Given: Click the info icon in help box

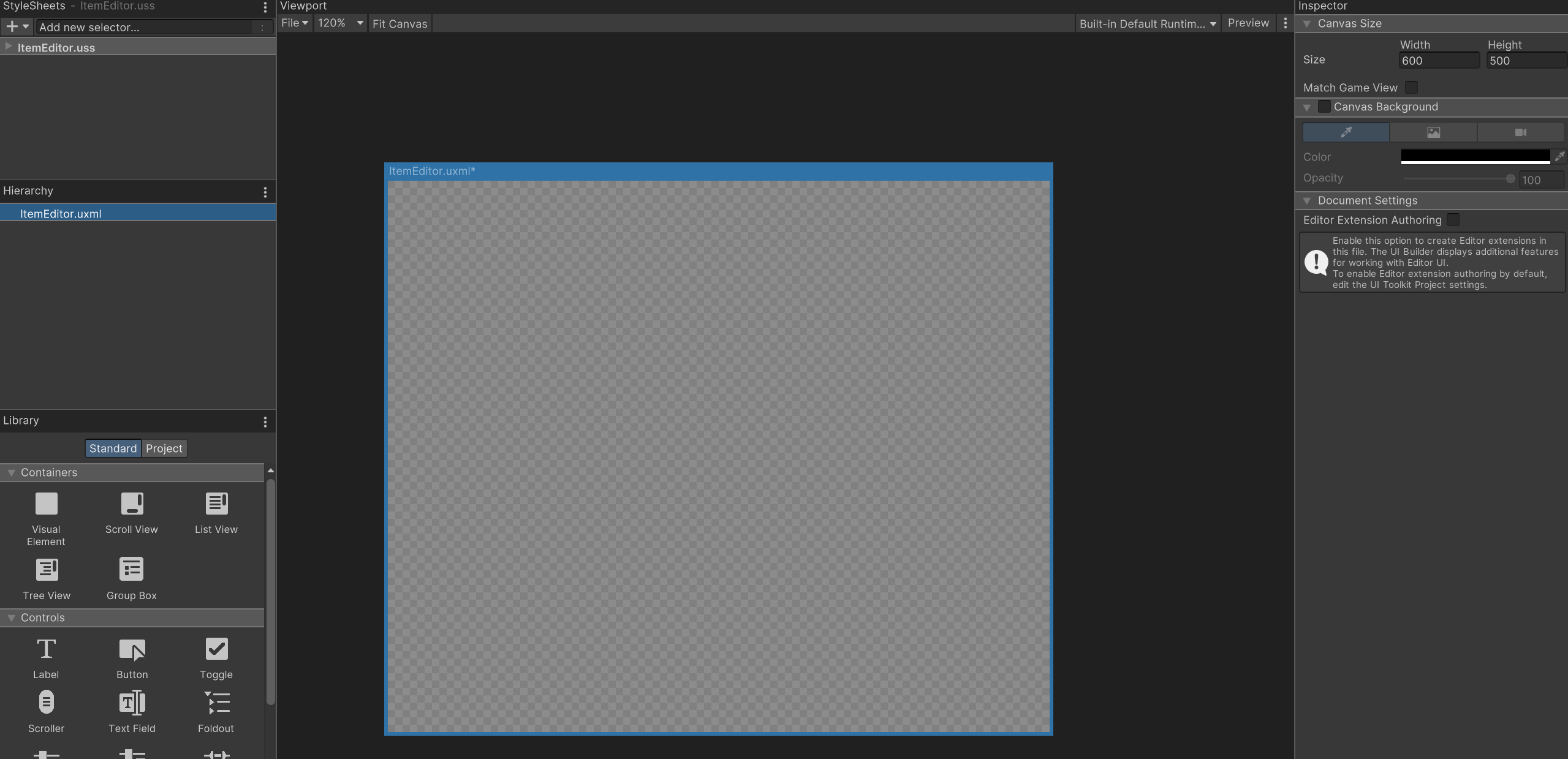Looking at the screenshot, I should pyautogui.click(x=1316, y=262).
